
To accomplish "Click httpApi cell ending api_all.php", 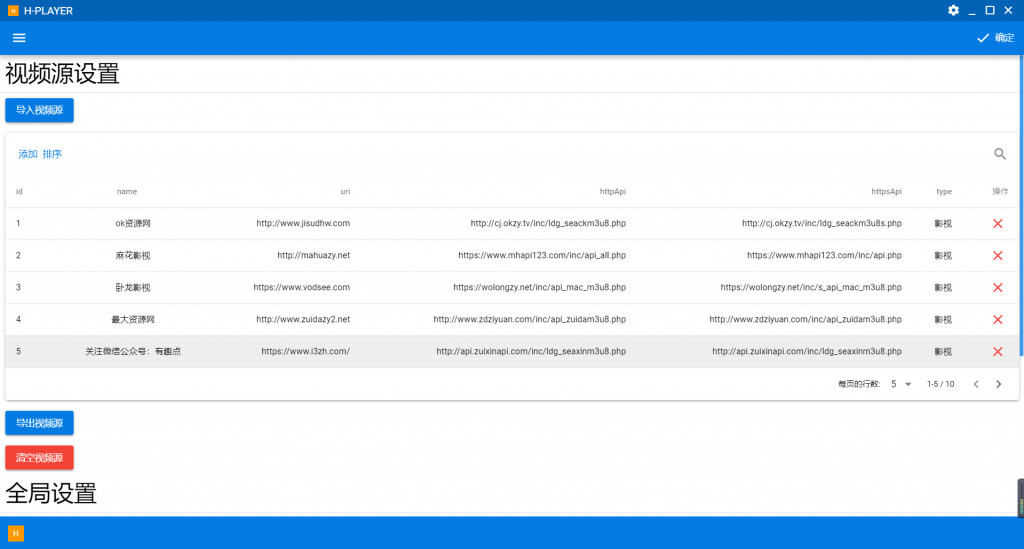I will (542, 255).
